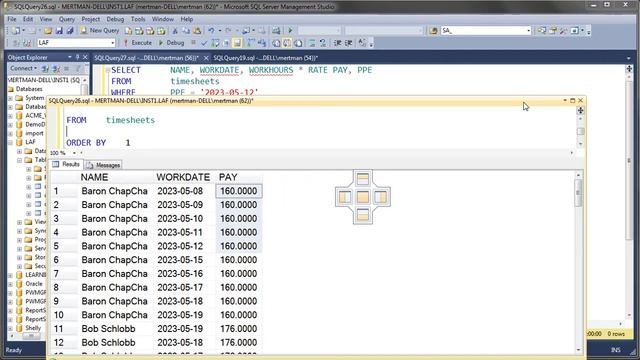Collapse the LAF database node
Image resolution: width=640 pixels, height=360 pixels.
tap(10, 142)
